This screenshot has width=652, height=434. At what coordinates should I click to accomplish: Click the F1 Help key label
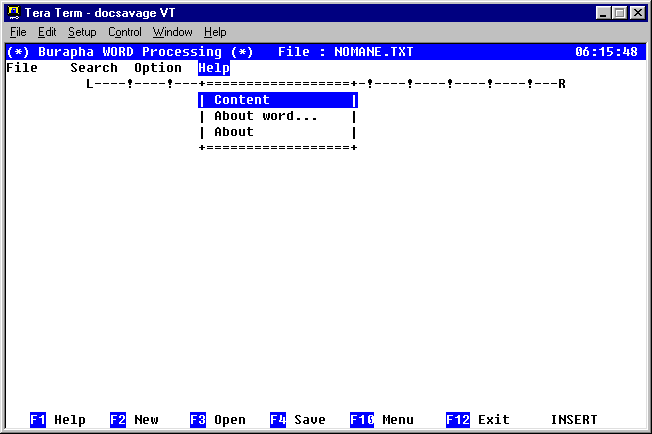tap(58, 420)
